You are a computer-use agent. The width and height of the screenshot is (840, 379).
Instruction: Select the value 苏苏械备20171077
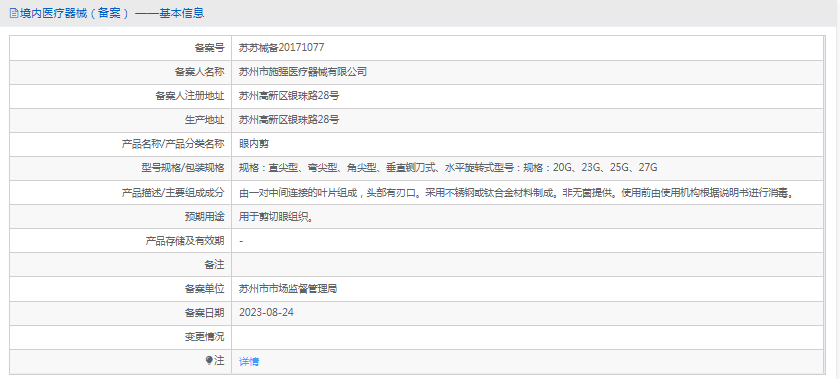(x=281, y=48)
